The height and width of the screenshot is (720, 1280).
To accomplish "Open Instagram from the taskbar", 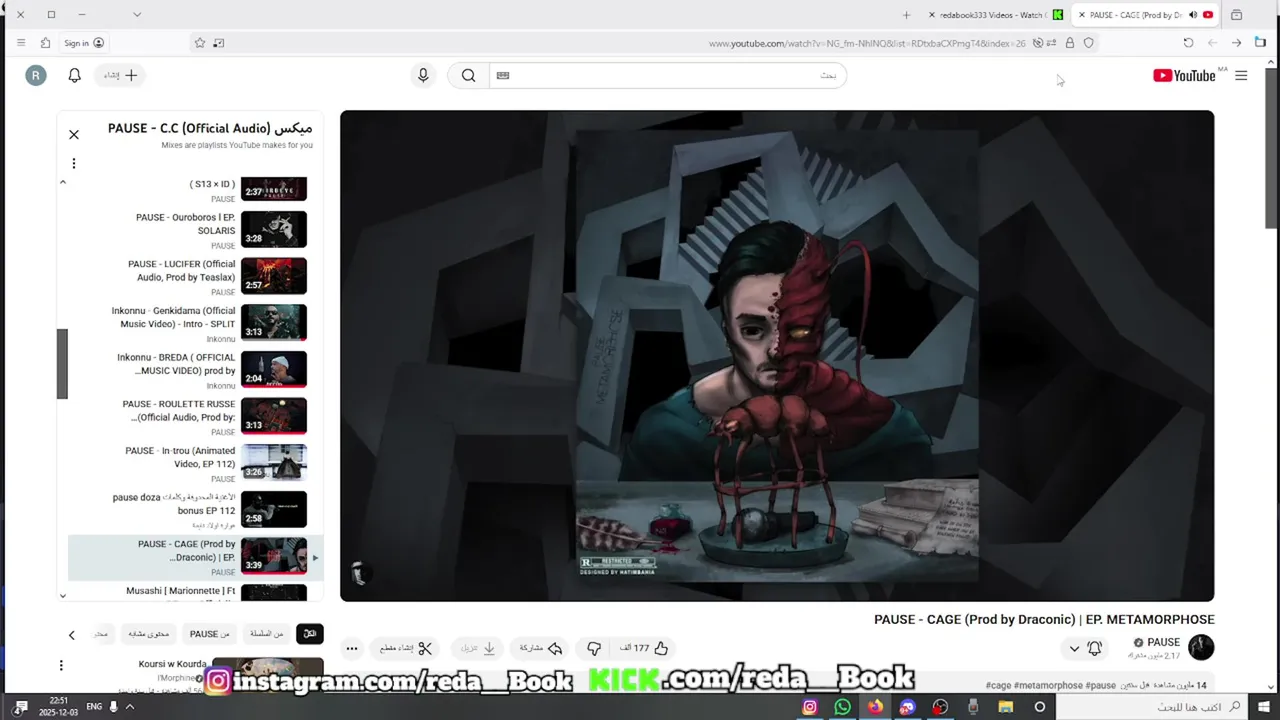I will tap(810, 707).
